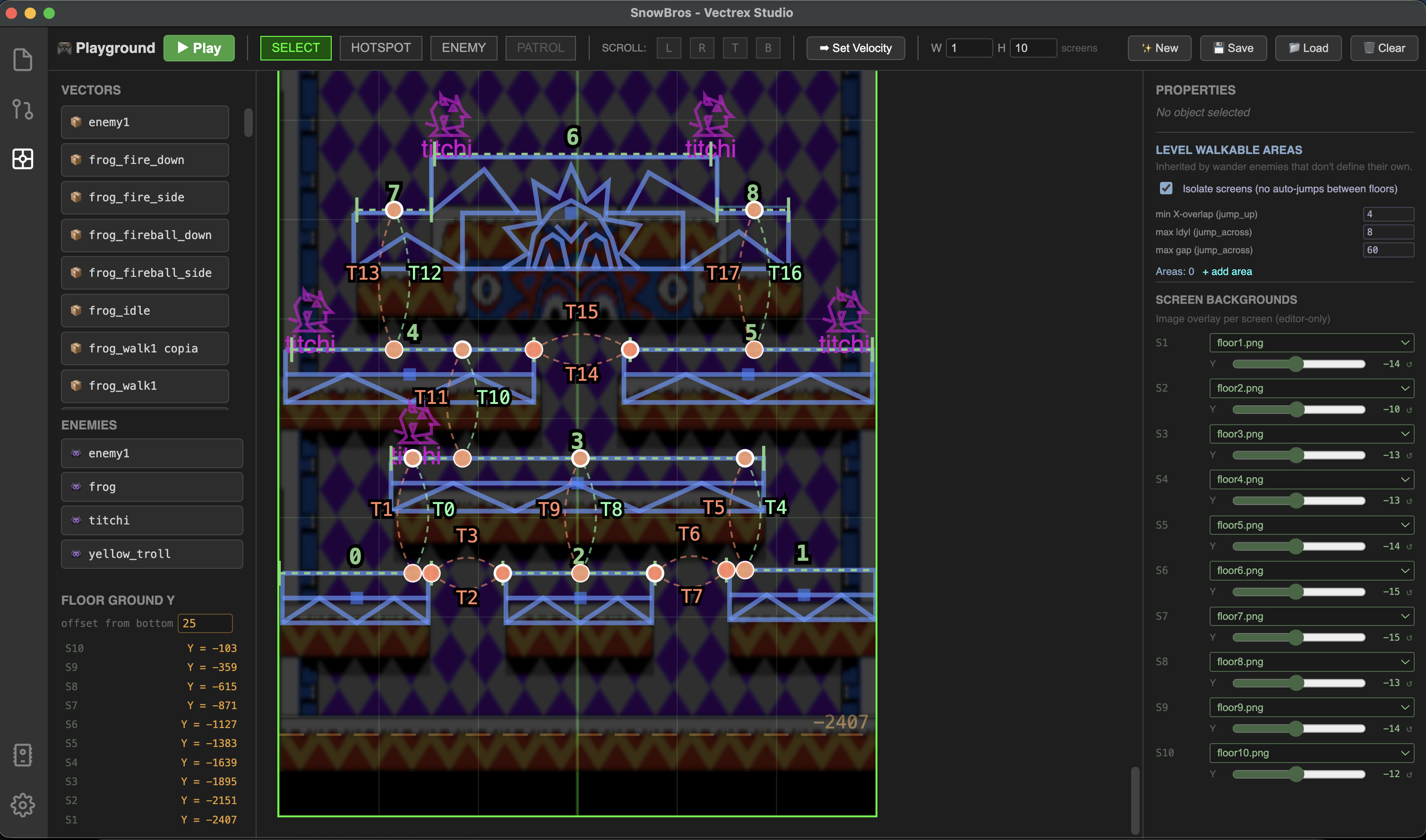Load a level
The image size is (1426, 840).
[1308, 48]
